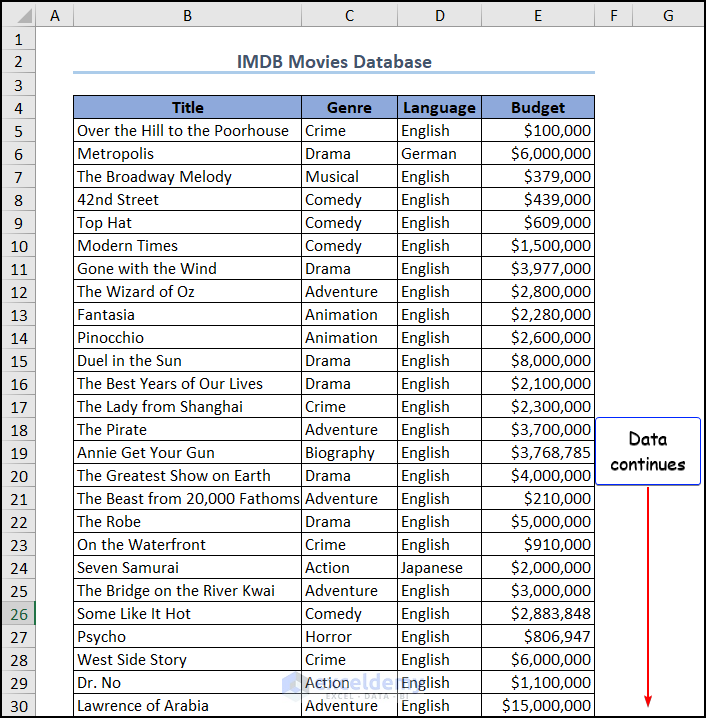706x718 pixels.
Task: Select column B header
Action: click(x=187, y=16)
